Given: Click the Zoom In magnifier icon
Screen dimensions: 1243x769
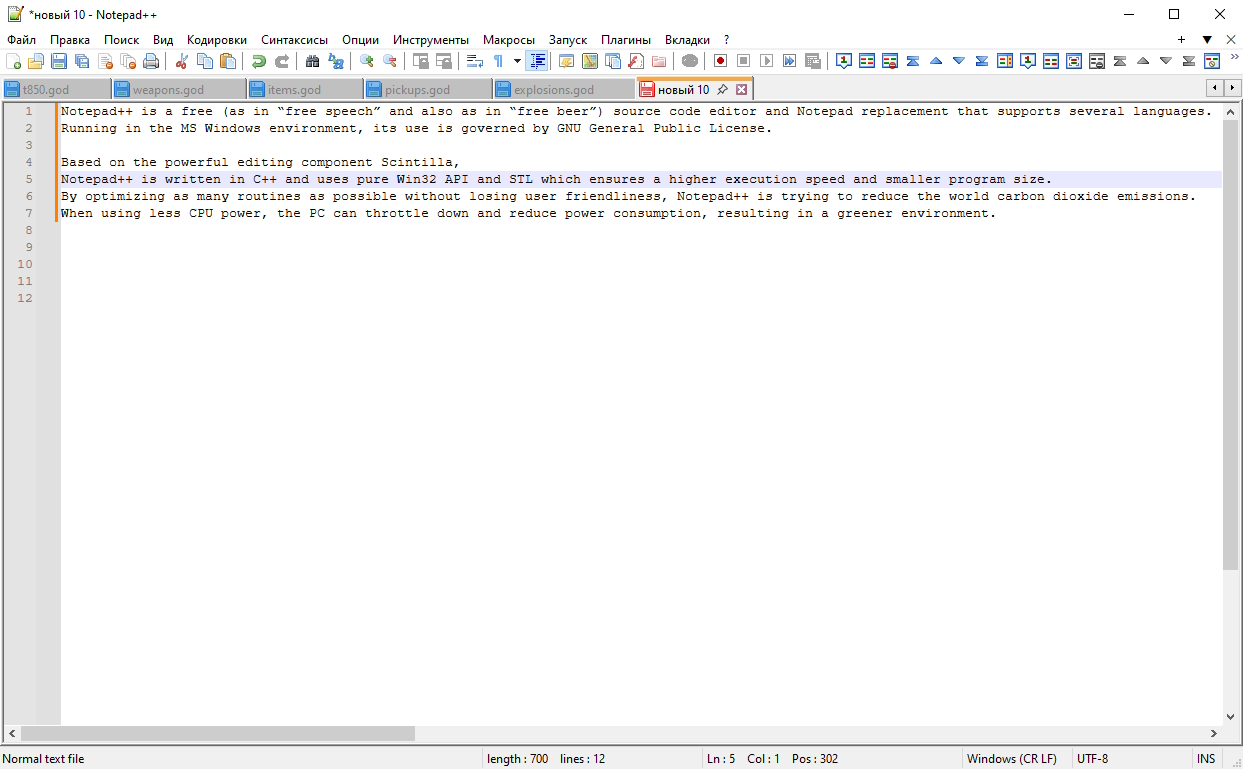Looking at the screenshot, I should pos(367,61).
